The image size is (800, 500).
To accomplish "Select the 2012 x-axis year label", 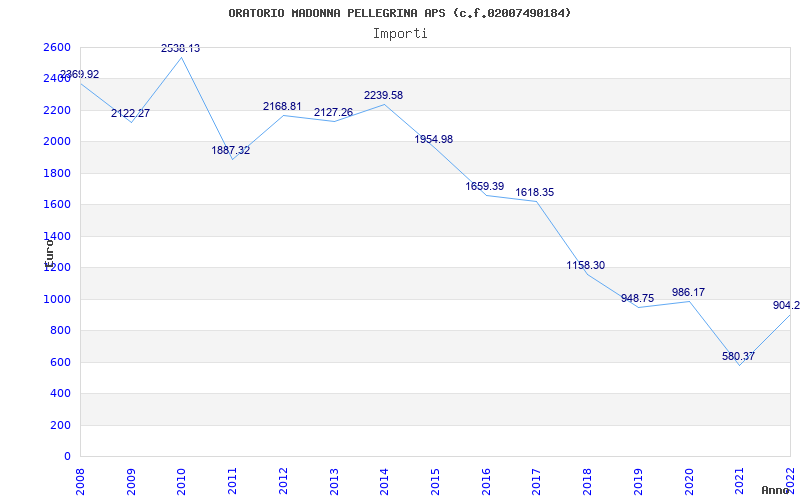I will (283, 482).
